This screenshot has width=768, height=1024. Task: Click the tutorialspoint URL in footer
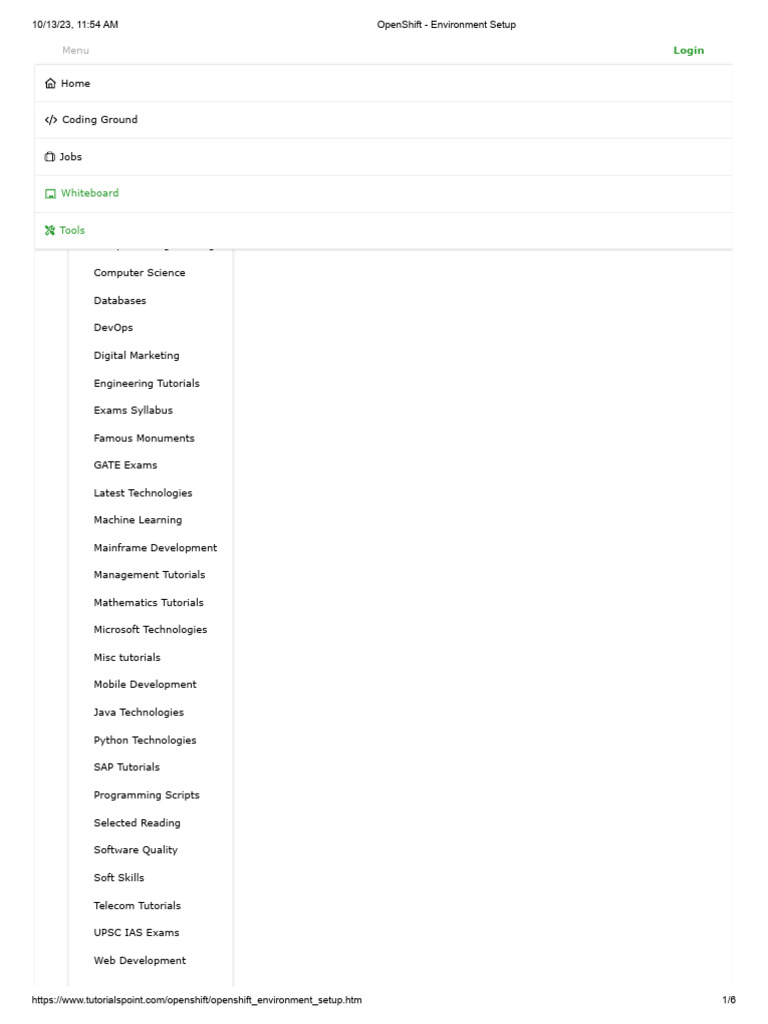click(x=197, y=1000)
